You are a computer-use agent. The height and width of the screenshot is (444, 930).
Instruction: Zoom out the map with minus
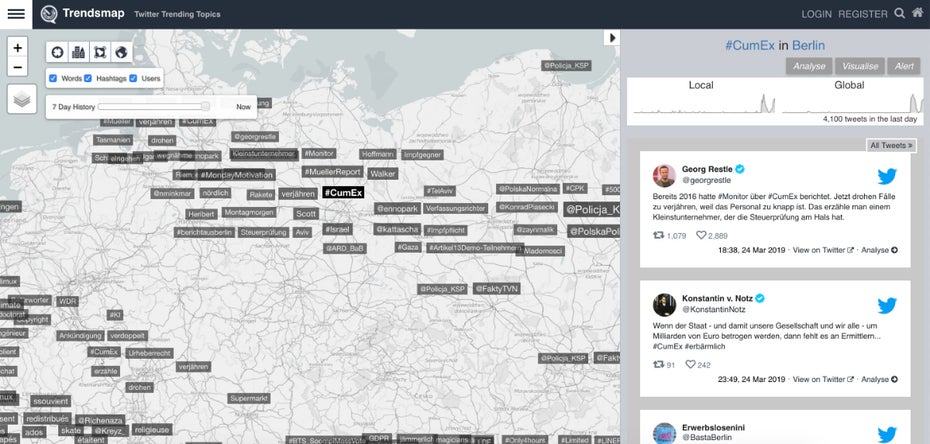point(17,67)
